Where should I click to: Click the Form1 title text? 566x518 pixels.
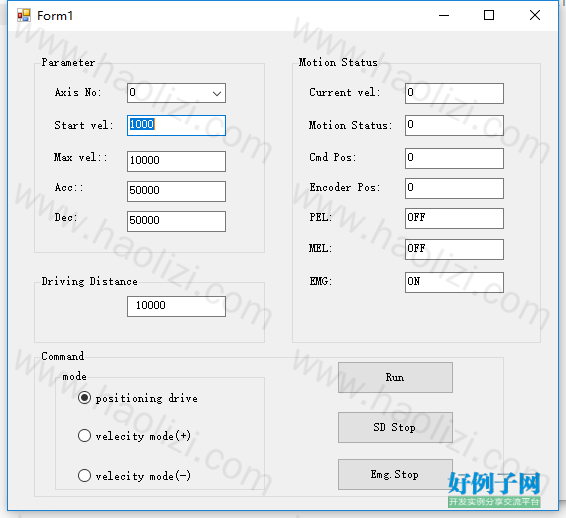point(55,16)
